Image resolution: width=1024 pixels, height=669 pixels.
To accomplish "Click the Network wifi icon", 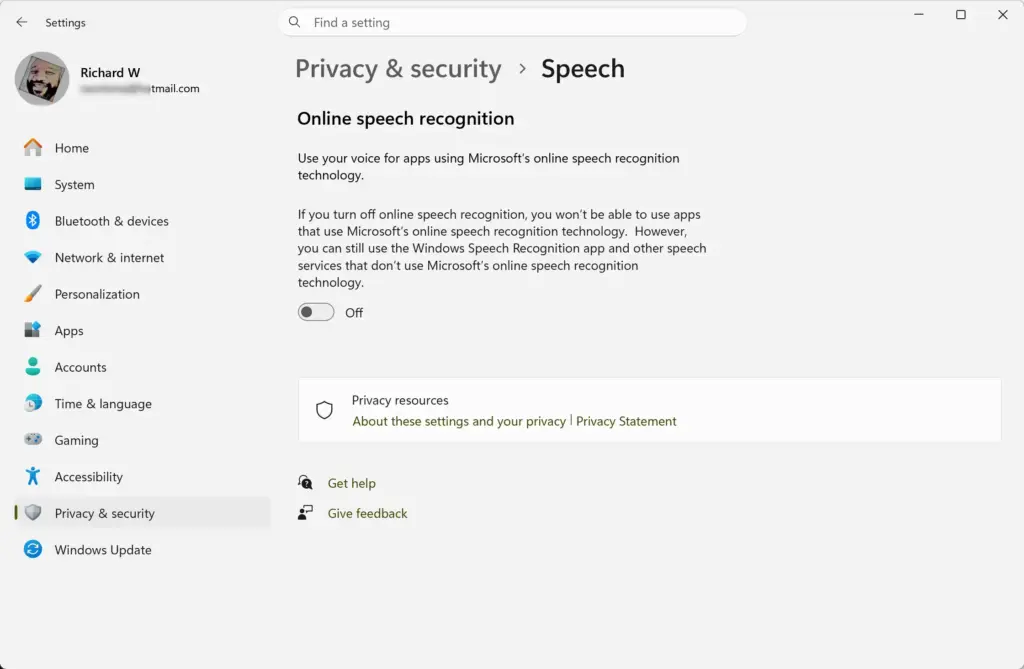I will click(33, 257).
